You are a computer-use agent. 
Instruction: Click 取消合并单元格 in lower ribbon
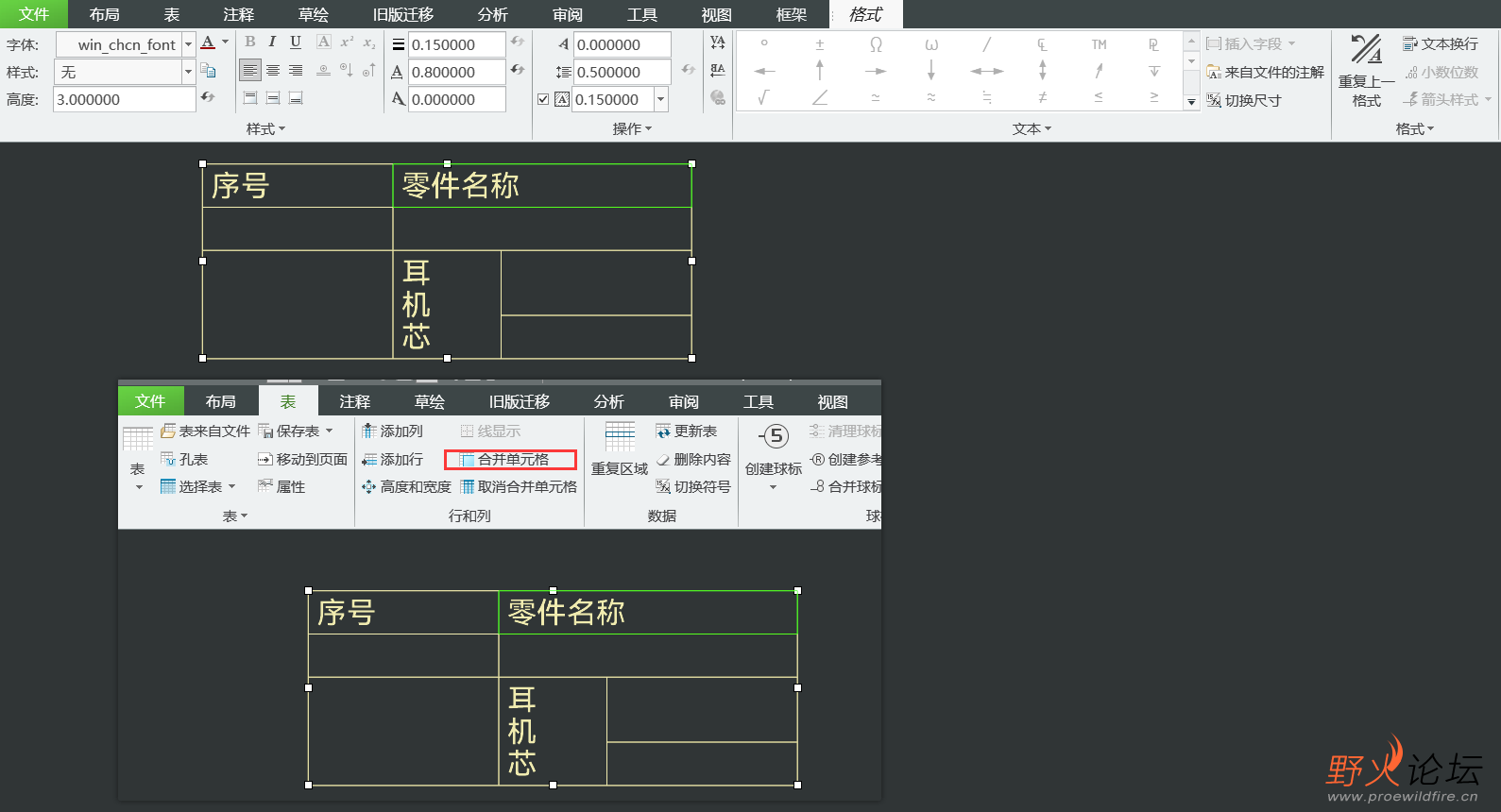tap(519, 487)
